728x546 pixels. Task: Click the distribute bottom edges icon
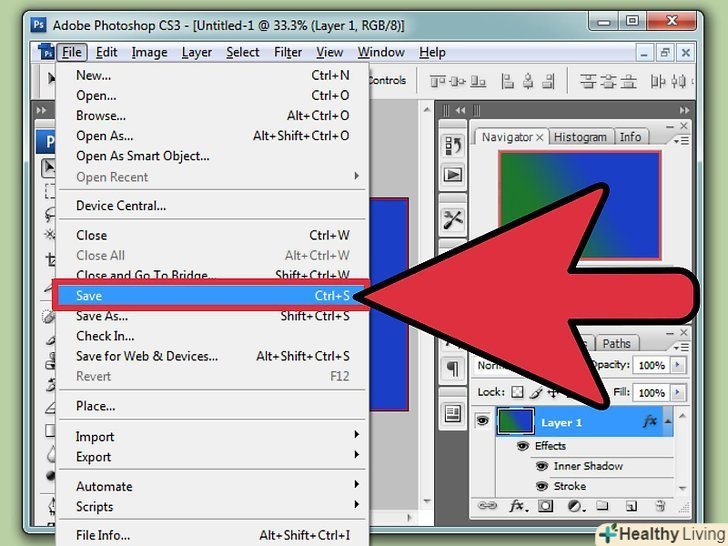point(628,82)
